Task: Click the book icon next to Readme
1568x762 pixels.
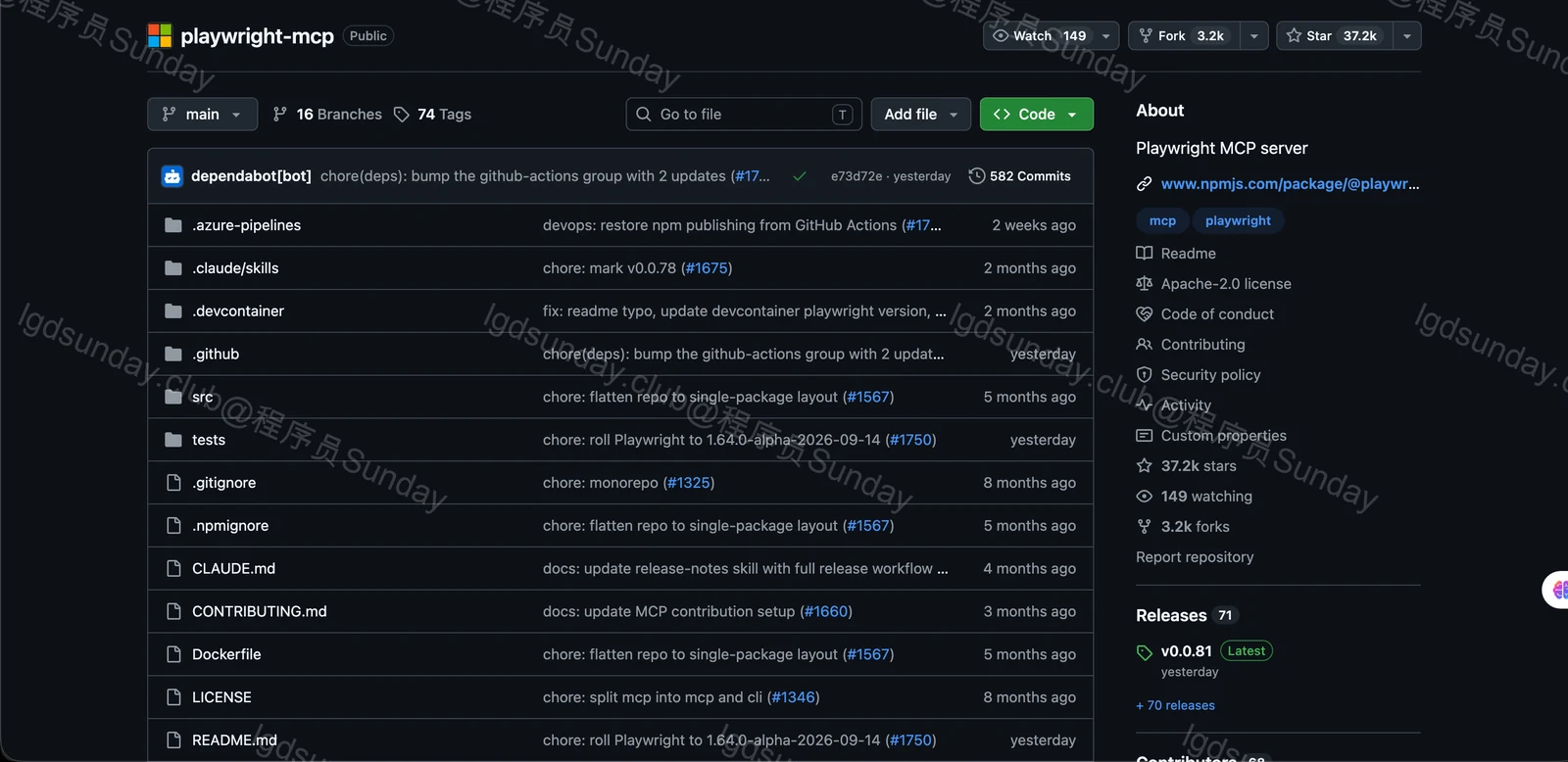Action: click(x=1144, y=254)
